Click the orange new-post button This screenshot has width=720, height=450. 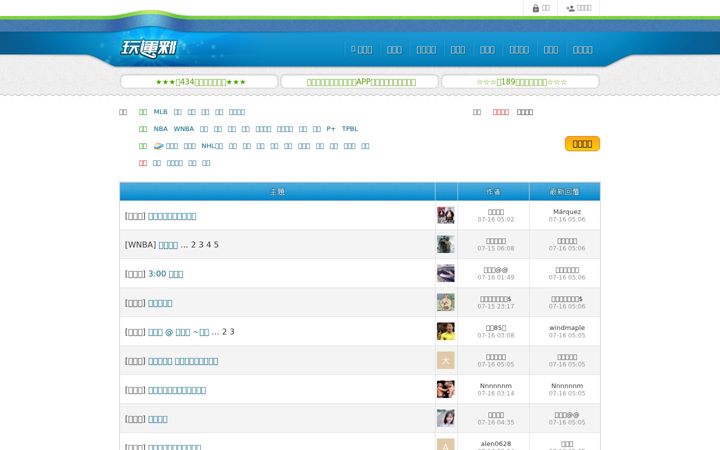click(582, 144)
